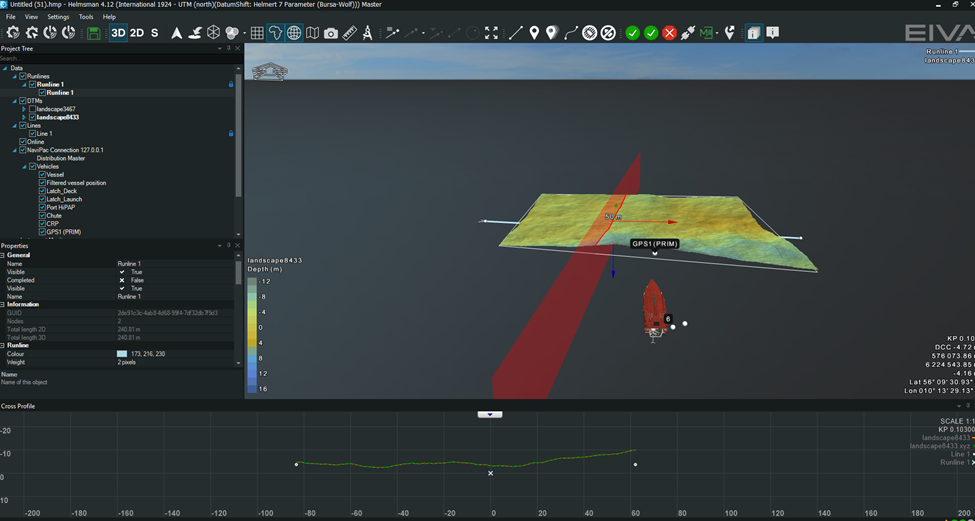Close the Project Tree panel
The width and height of the screenshot is (975, 521).
[x=238, y=48]
